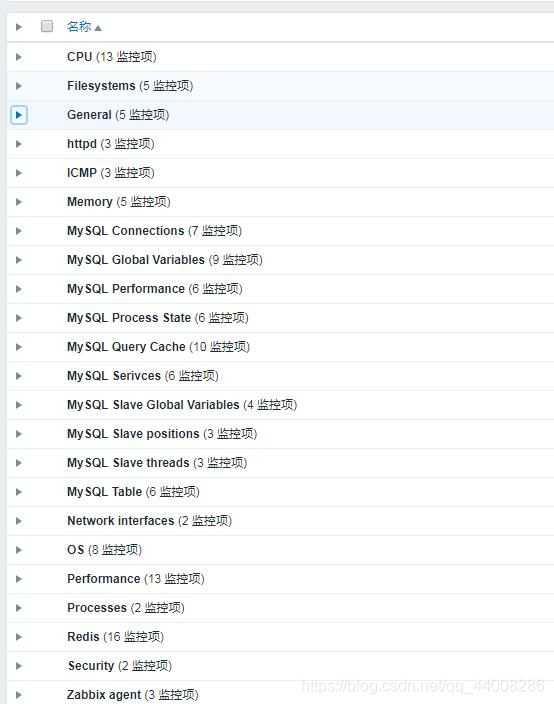554x704 pixels.
Task: Expand the Security group arrow
Action: 18,666
